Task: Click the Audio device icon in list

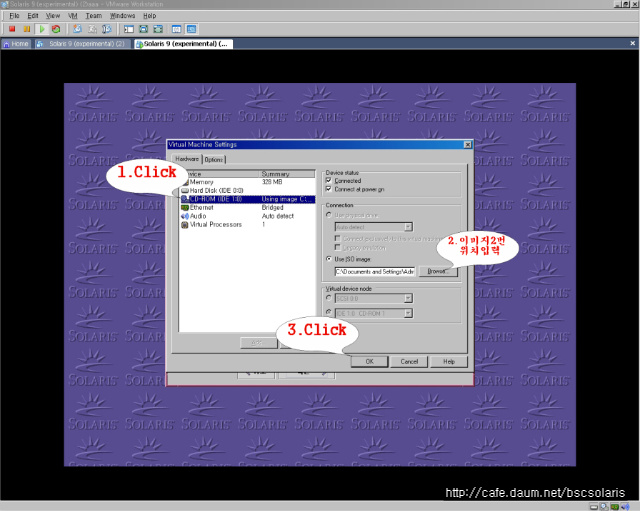Action: [184, 216]
